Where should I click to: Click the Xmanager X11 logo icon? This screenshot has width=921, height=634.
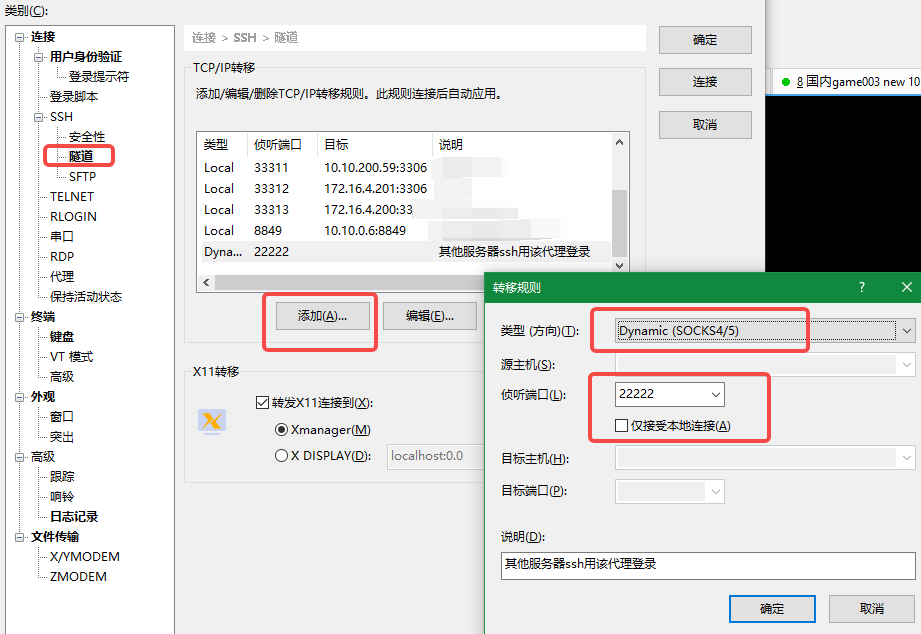point(212,421)
